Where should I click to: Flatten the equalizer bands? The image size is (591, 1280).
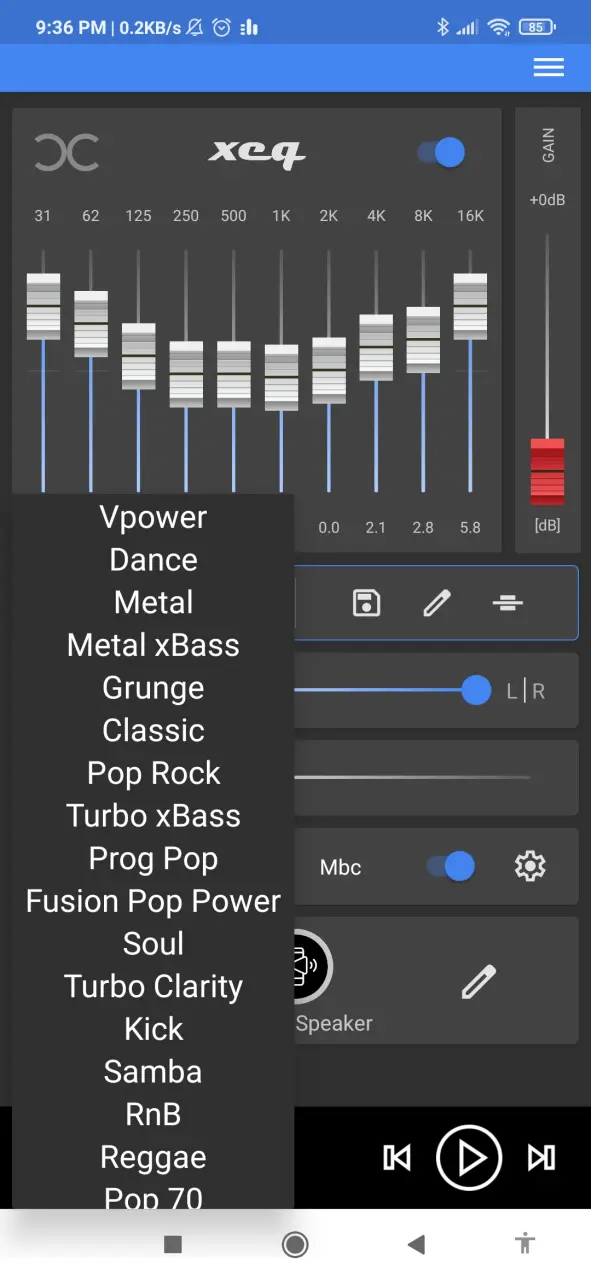[x=508, y=603]
